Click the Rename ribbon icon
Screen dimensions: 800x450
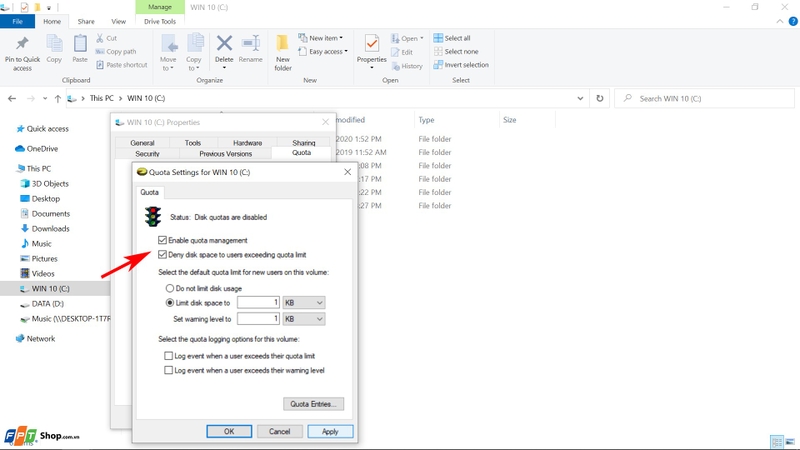251,43
